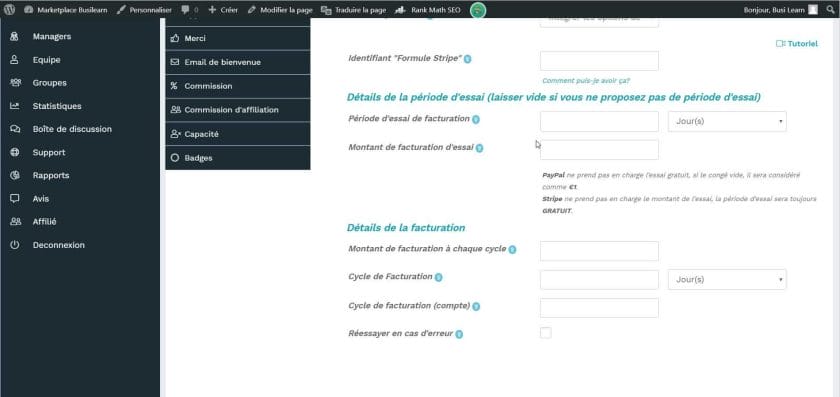Select the Badges tab
840x397 pixels.
pyautogui.click(x=238, y=158)
